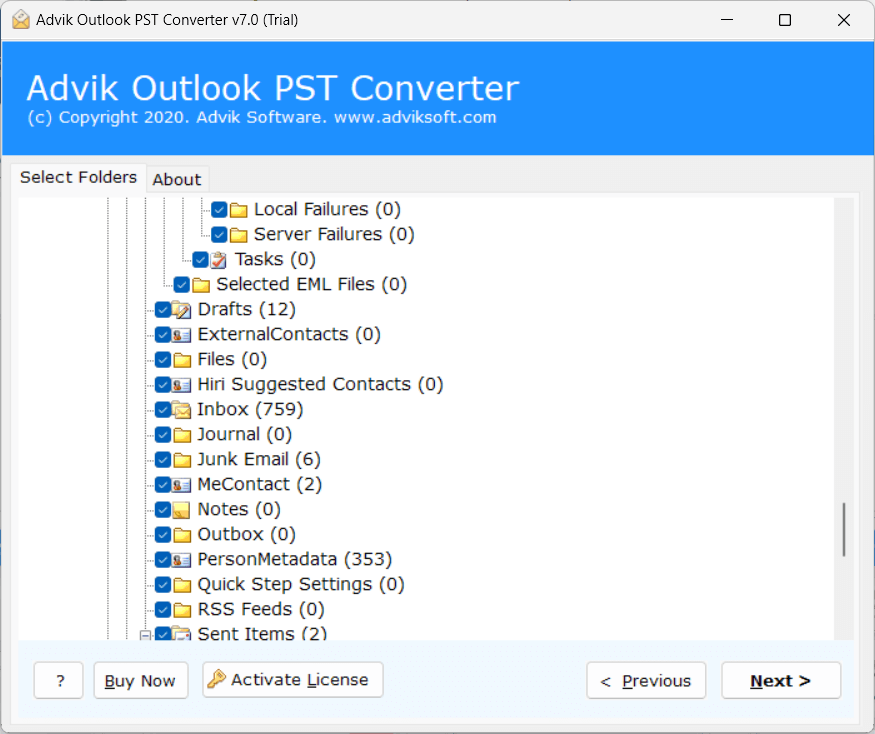Click the Inbox envelope folder icon
875x734 pixels.
(x=181, y=410)
